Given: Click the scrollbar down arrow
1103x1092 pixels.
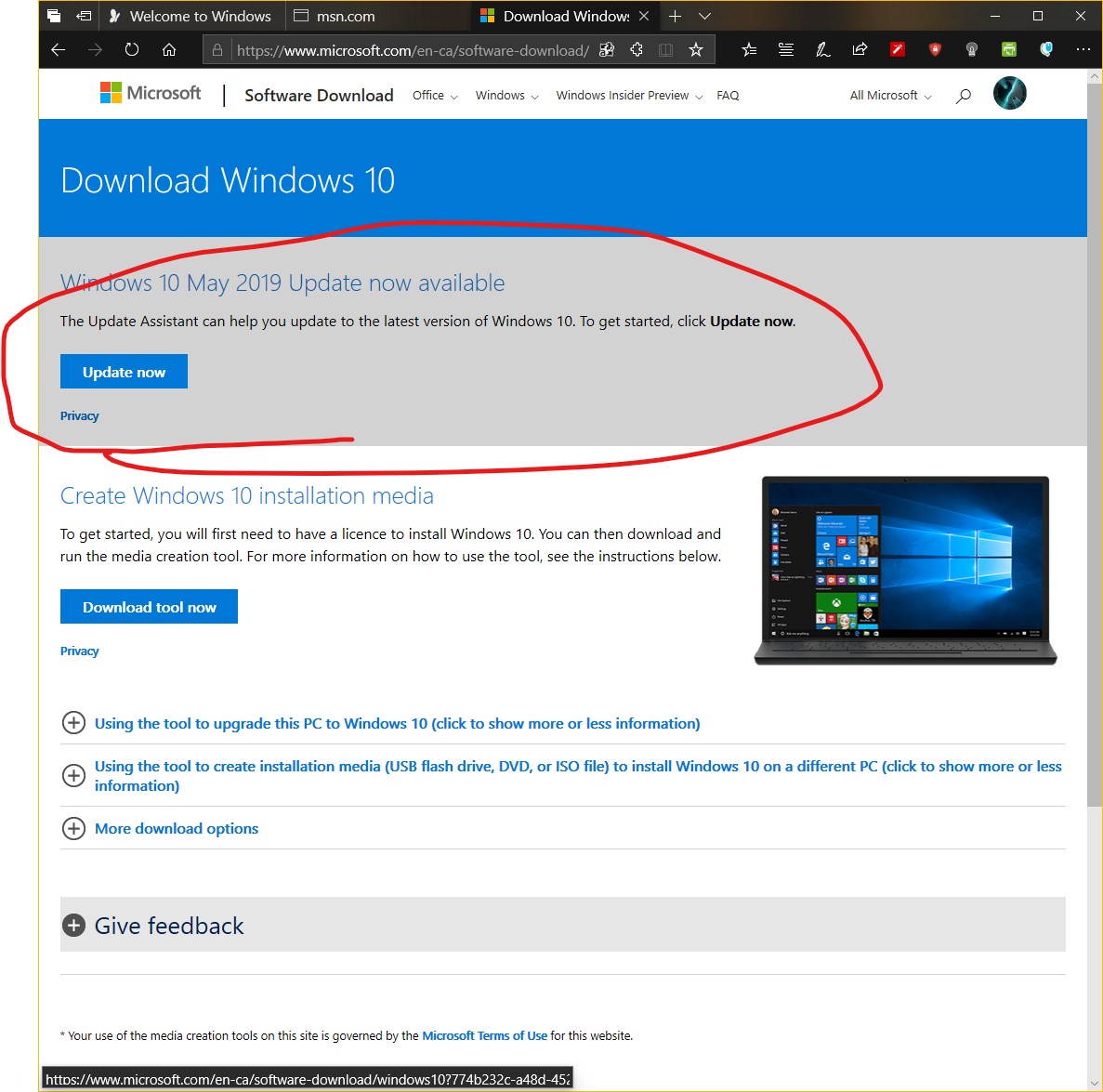Looking at the screenshot, I should (1095, 1084).
